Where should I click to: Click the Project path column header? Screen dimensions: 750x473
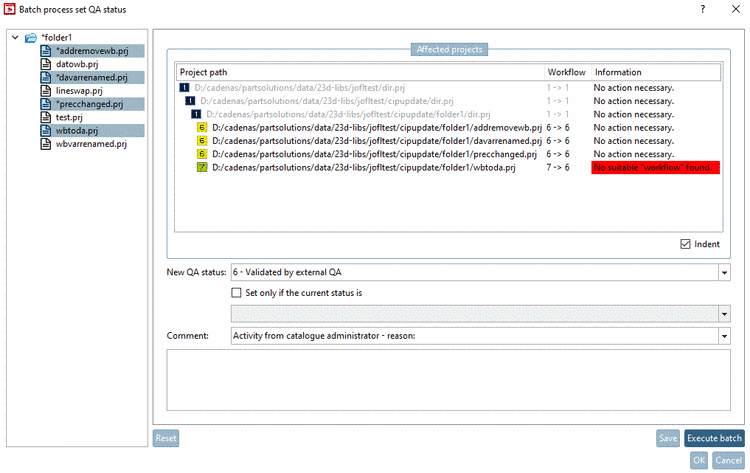tap(360, 72)
